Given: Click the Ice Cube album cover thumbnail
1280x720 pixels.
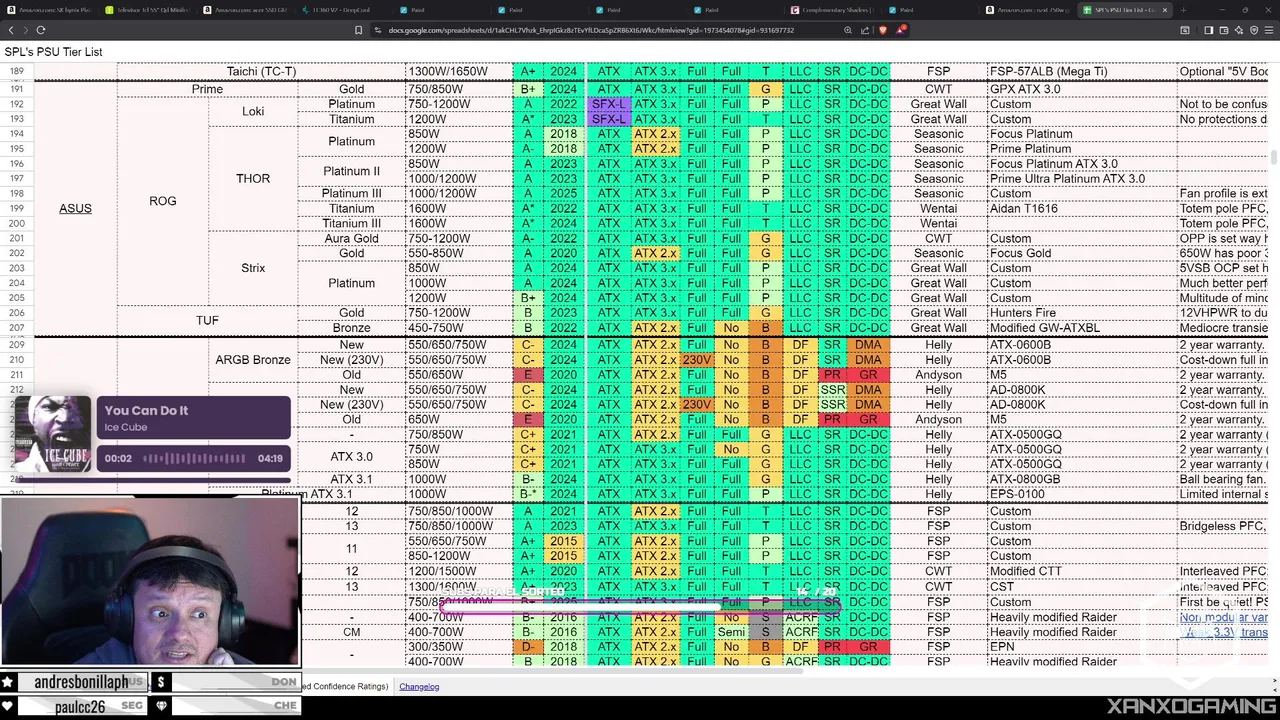Looking at the screenshot, I should pyautogui.click(x=52, y=434).
